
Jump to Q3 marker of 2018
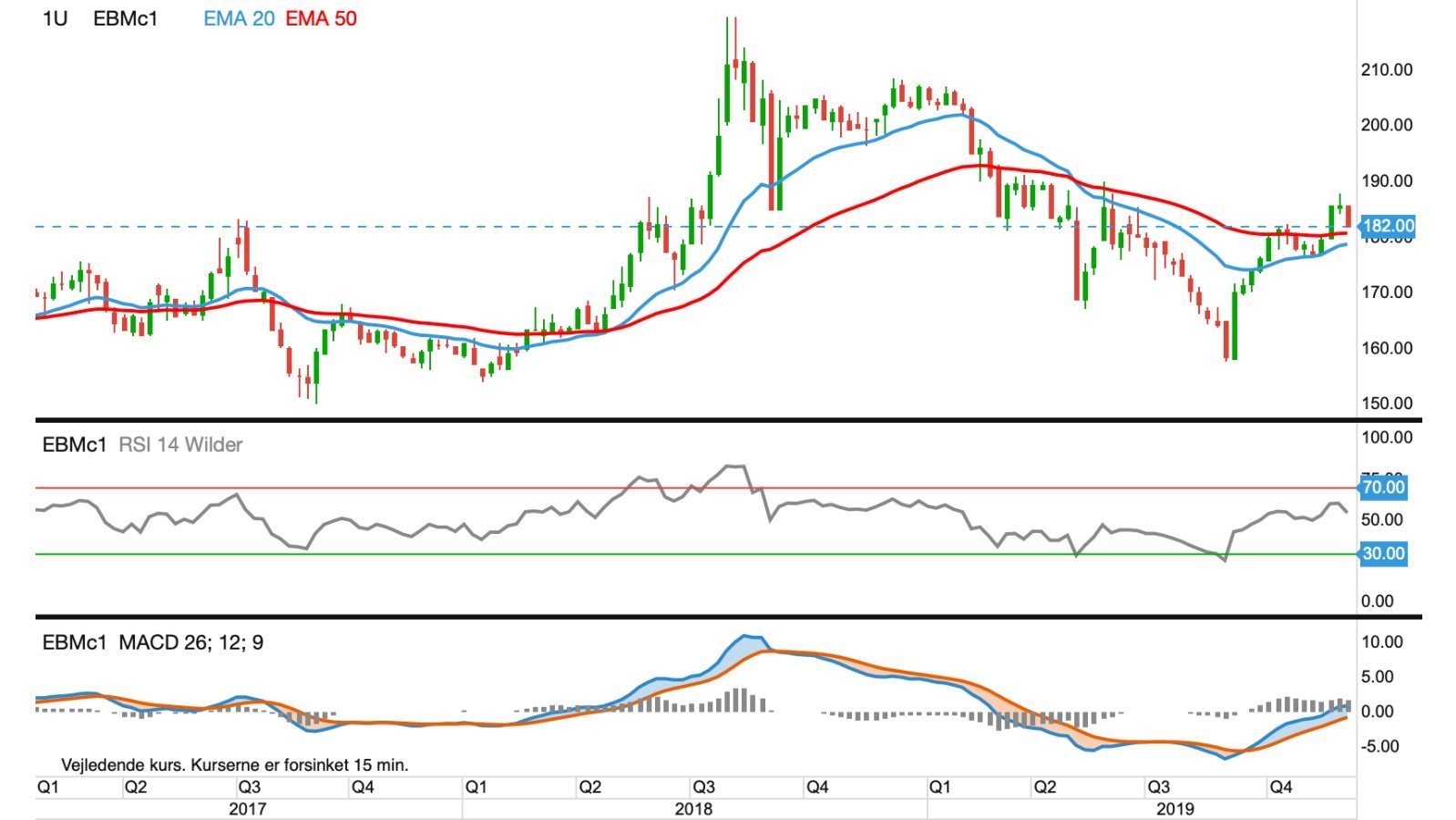(x=702, y=786)
